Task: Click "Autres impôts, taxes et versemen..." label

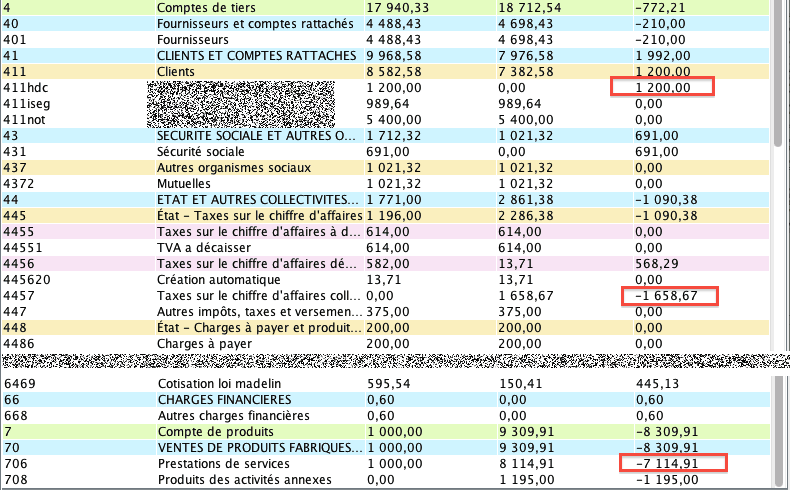Action: click(x=259, y=312)
